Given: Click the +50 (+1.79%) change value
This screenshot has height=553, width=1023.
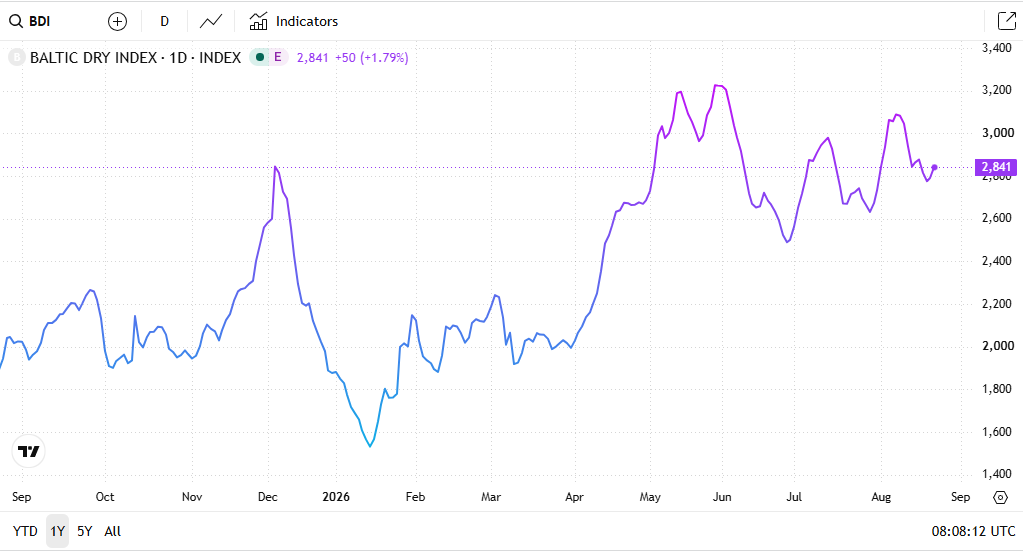Looking at the screenshot, I should tap(372, 58).
